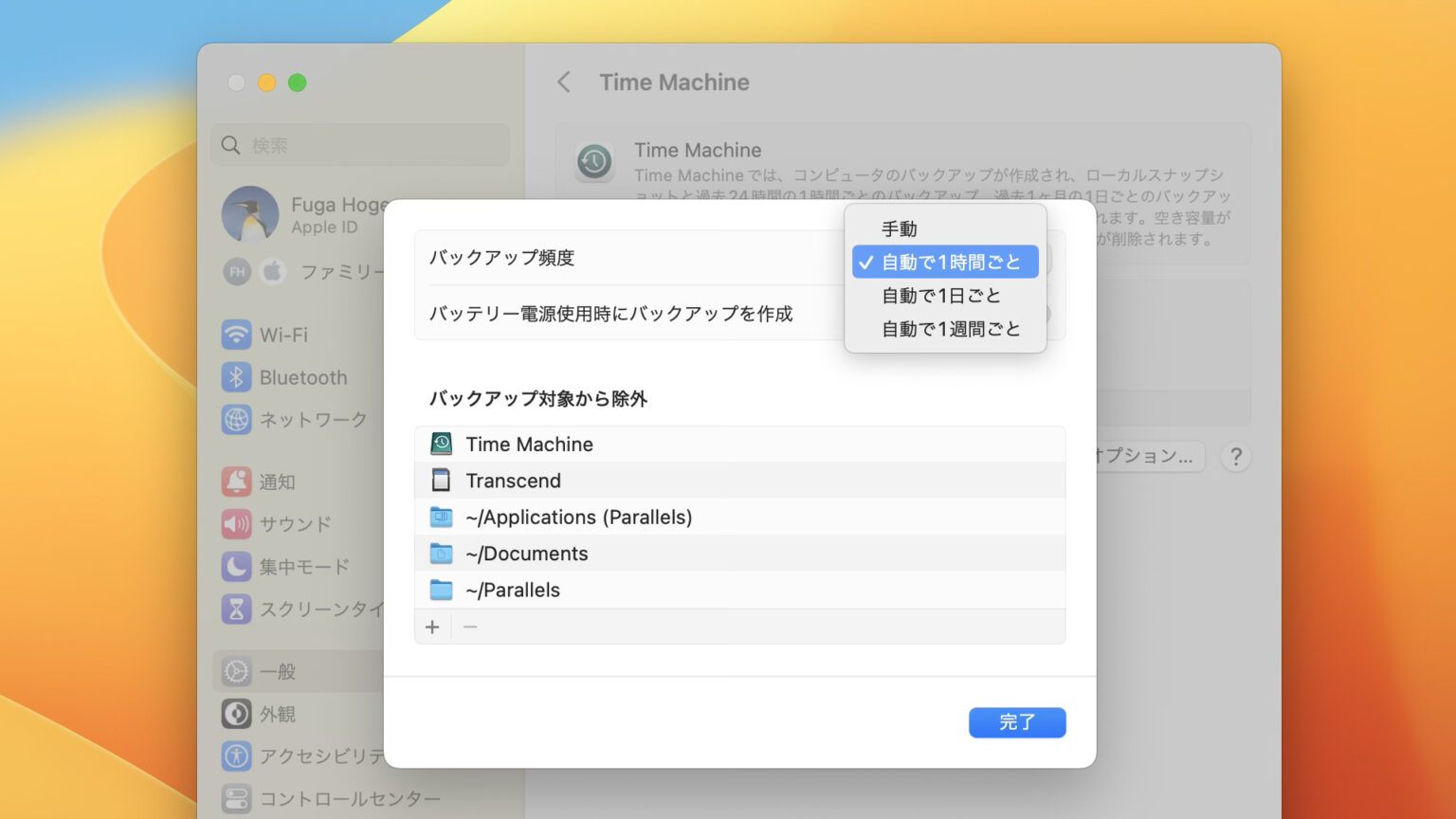Click the Time Machine drive icon in exclusion list
Screen dimensions: 1456x819
[x=441, y=444]
